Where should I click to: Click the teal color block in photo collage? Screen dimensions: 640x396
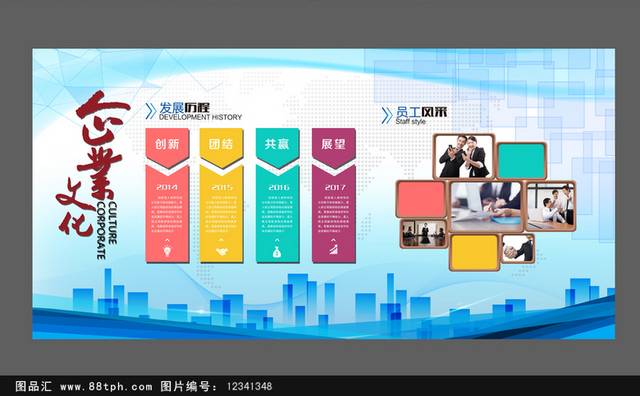(522, 161)
